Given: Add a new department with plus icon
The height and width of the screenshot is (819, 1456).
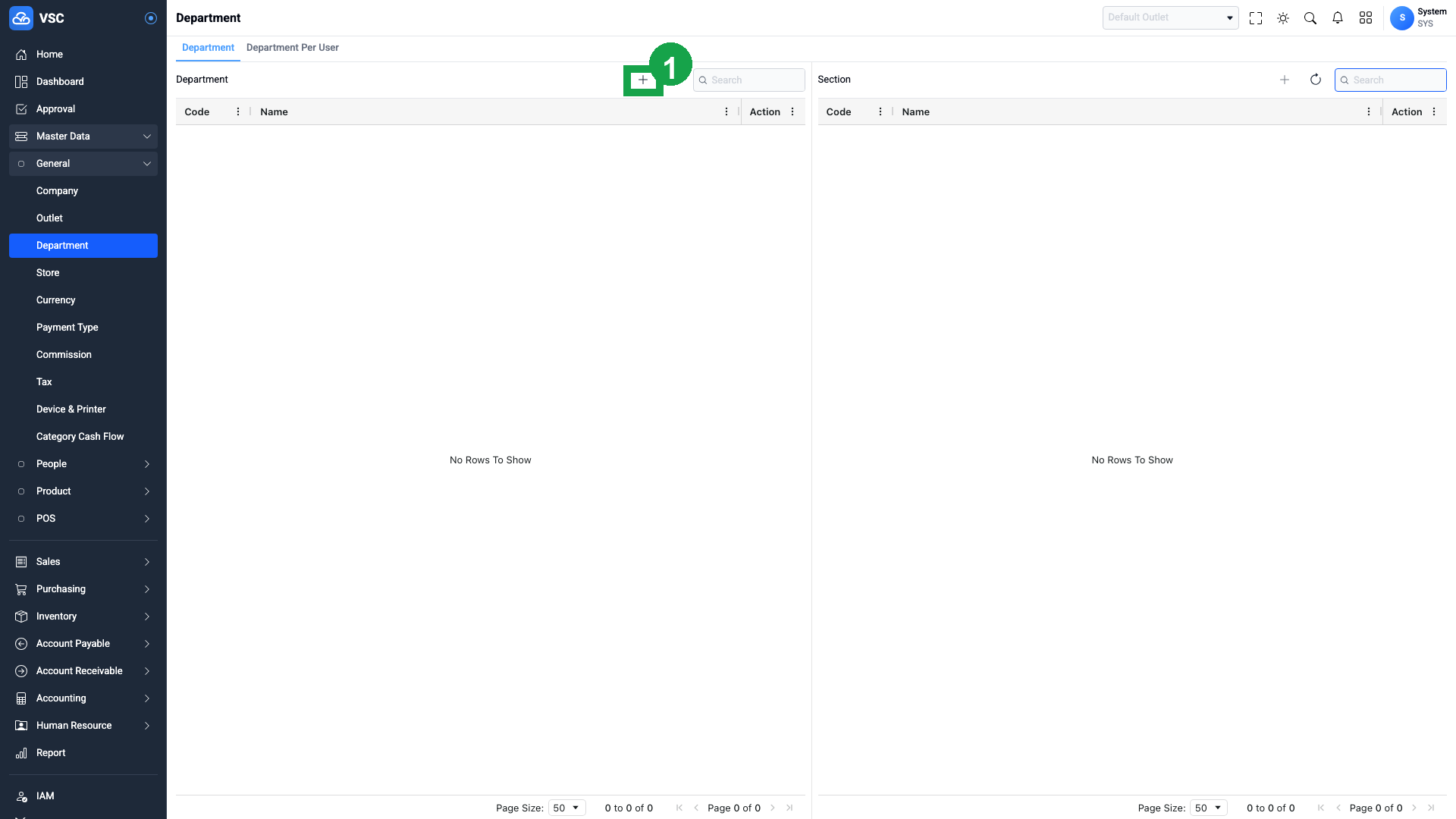Looking at the screenshot, I should 643,80.
